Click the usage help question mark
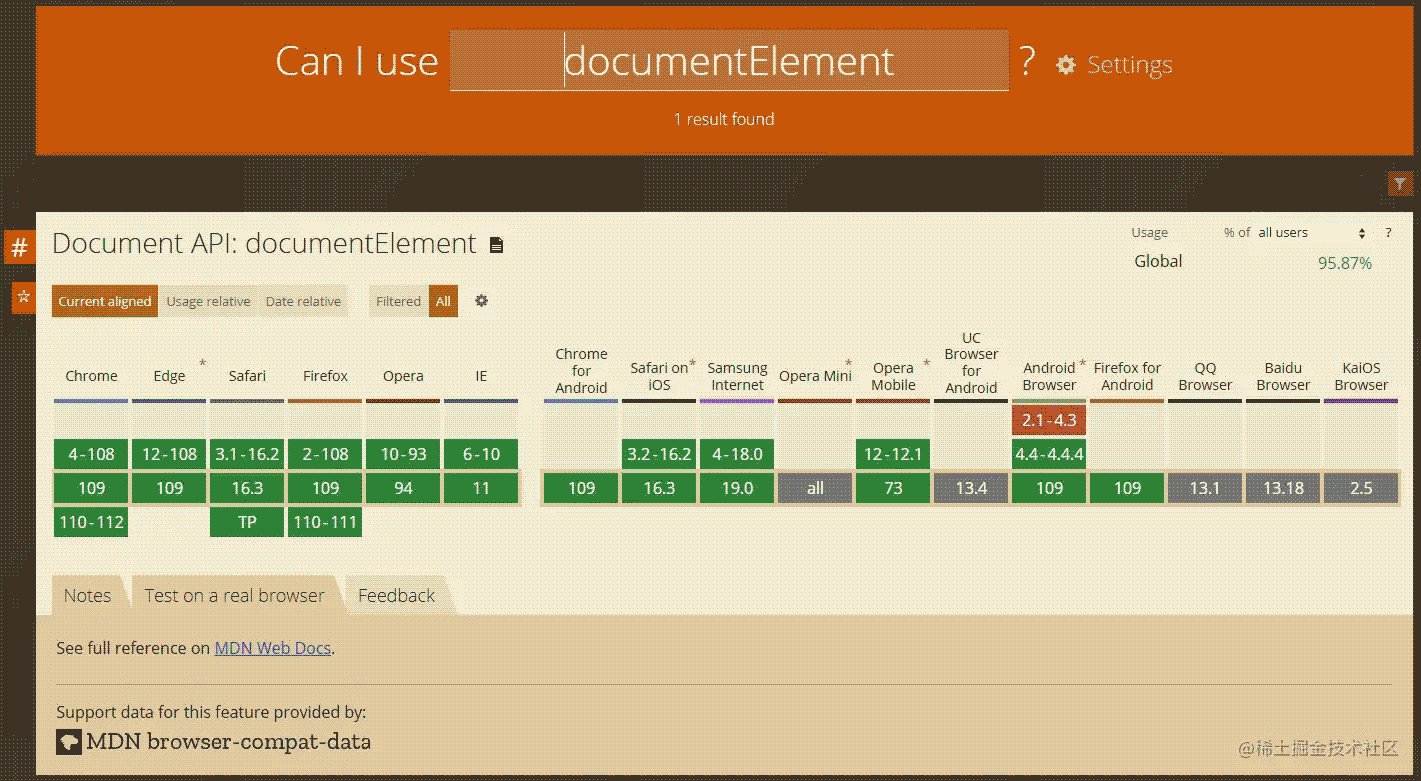 [1388, 233]
